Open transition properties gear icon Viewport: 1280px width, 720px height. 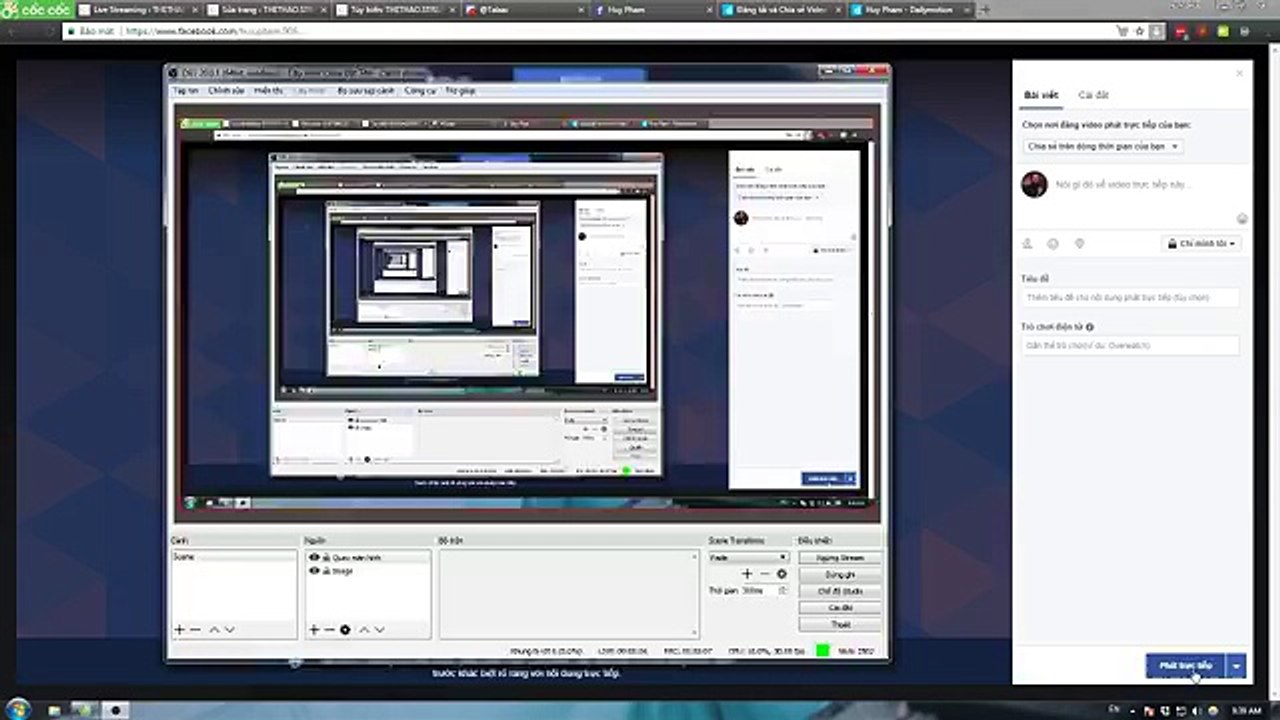point(782,574)
